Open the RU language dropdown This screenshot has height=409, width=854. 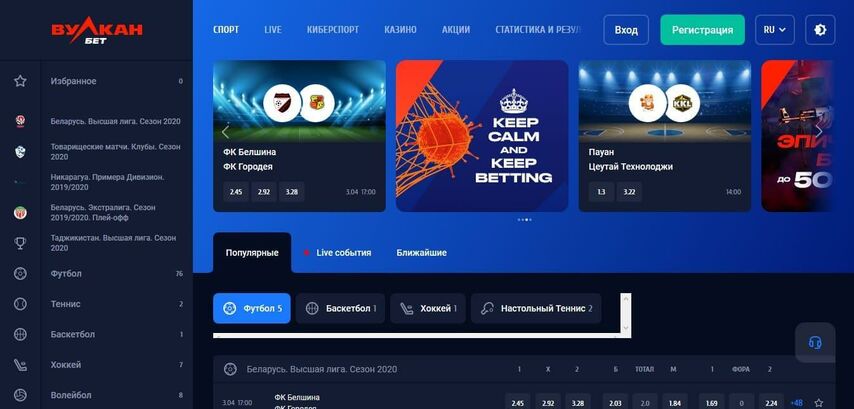click(x=774, y=30)
